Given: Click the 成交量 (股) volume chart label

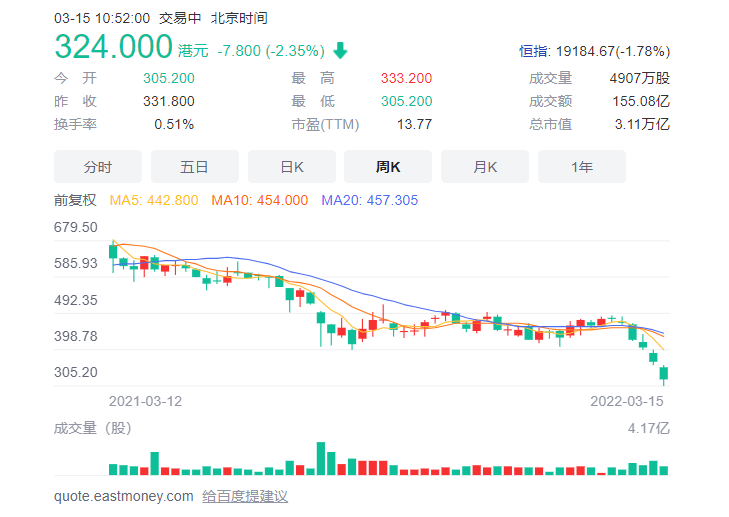Looking at the screenshot, I should click(x=93, y=428).
